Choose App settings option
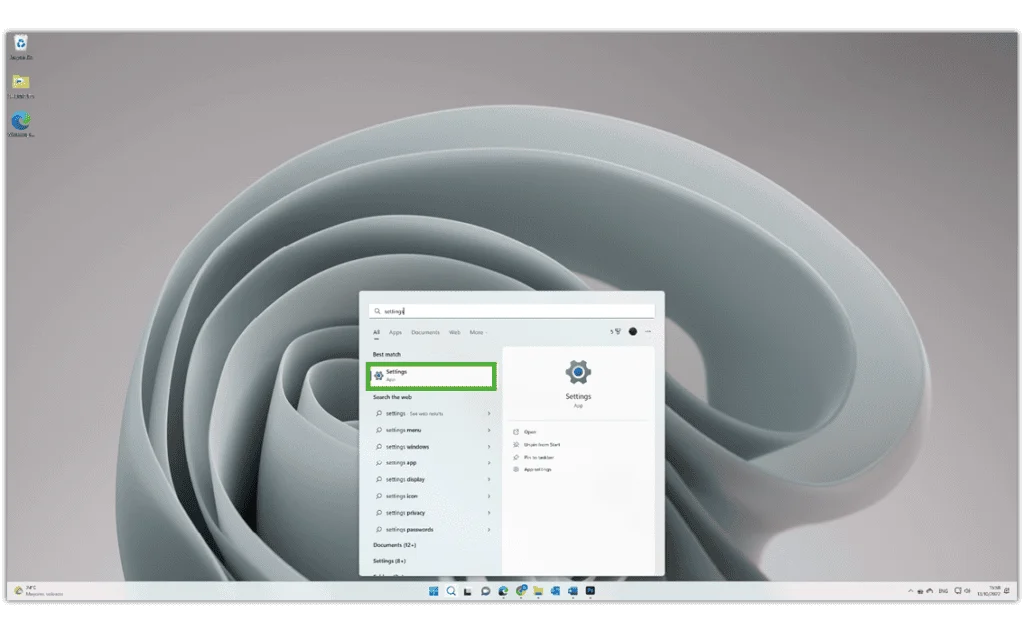The width and height of the screenshot is (1024, 640). coord(532,470)
